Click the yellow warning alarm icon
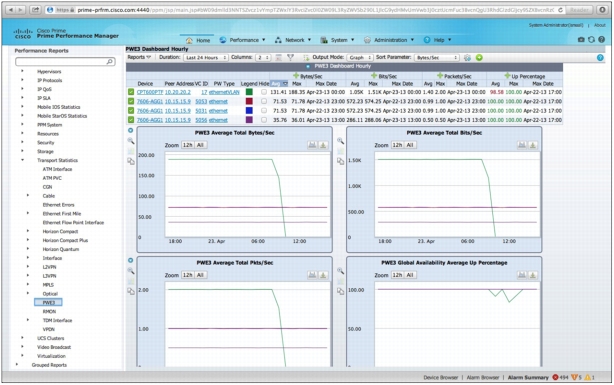The image size is (614, 385). pyautogui.click(x=587, y=377)
